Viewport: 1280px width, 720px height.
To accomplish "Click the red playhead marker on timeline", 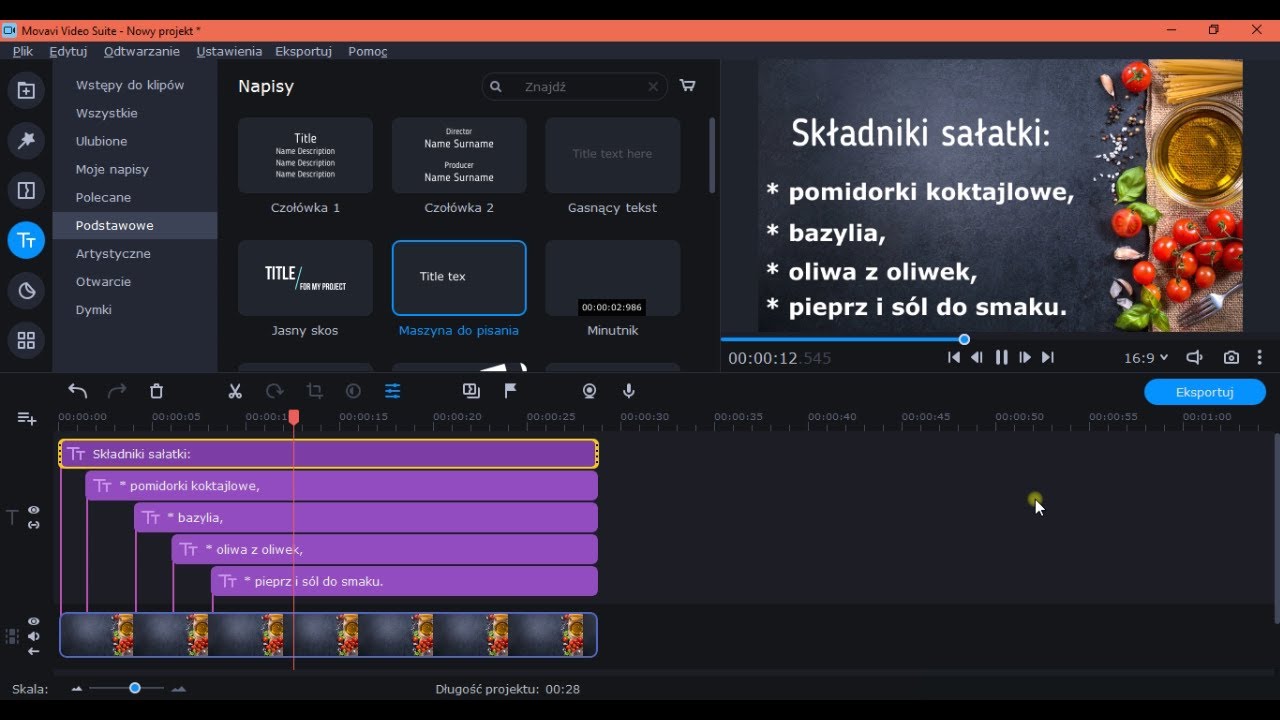I will point(294,417).
